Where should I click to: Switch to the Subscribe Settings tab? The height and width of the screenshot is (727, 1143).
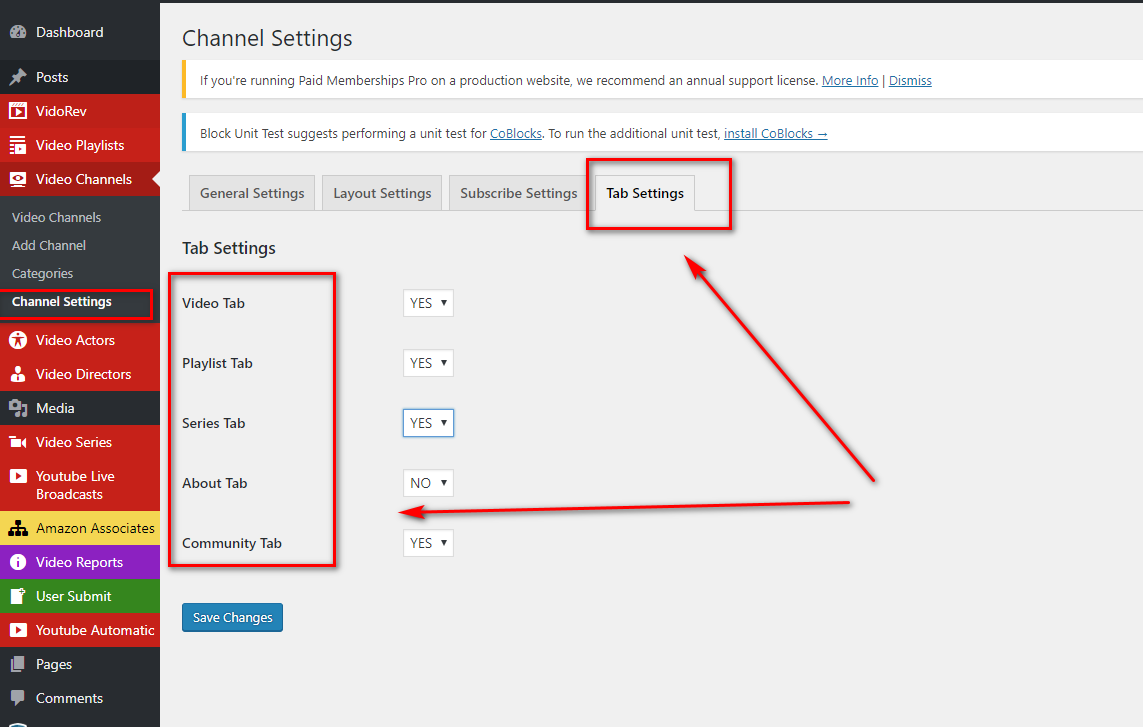518,193
